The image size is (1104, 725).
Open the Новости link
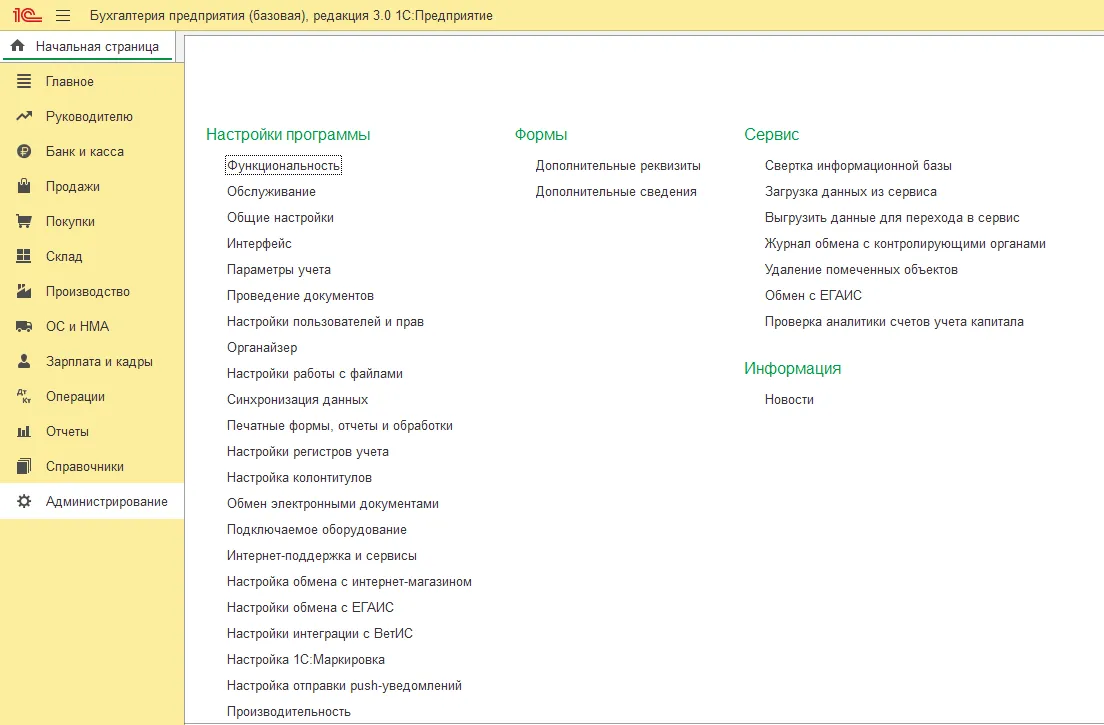789,400
